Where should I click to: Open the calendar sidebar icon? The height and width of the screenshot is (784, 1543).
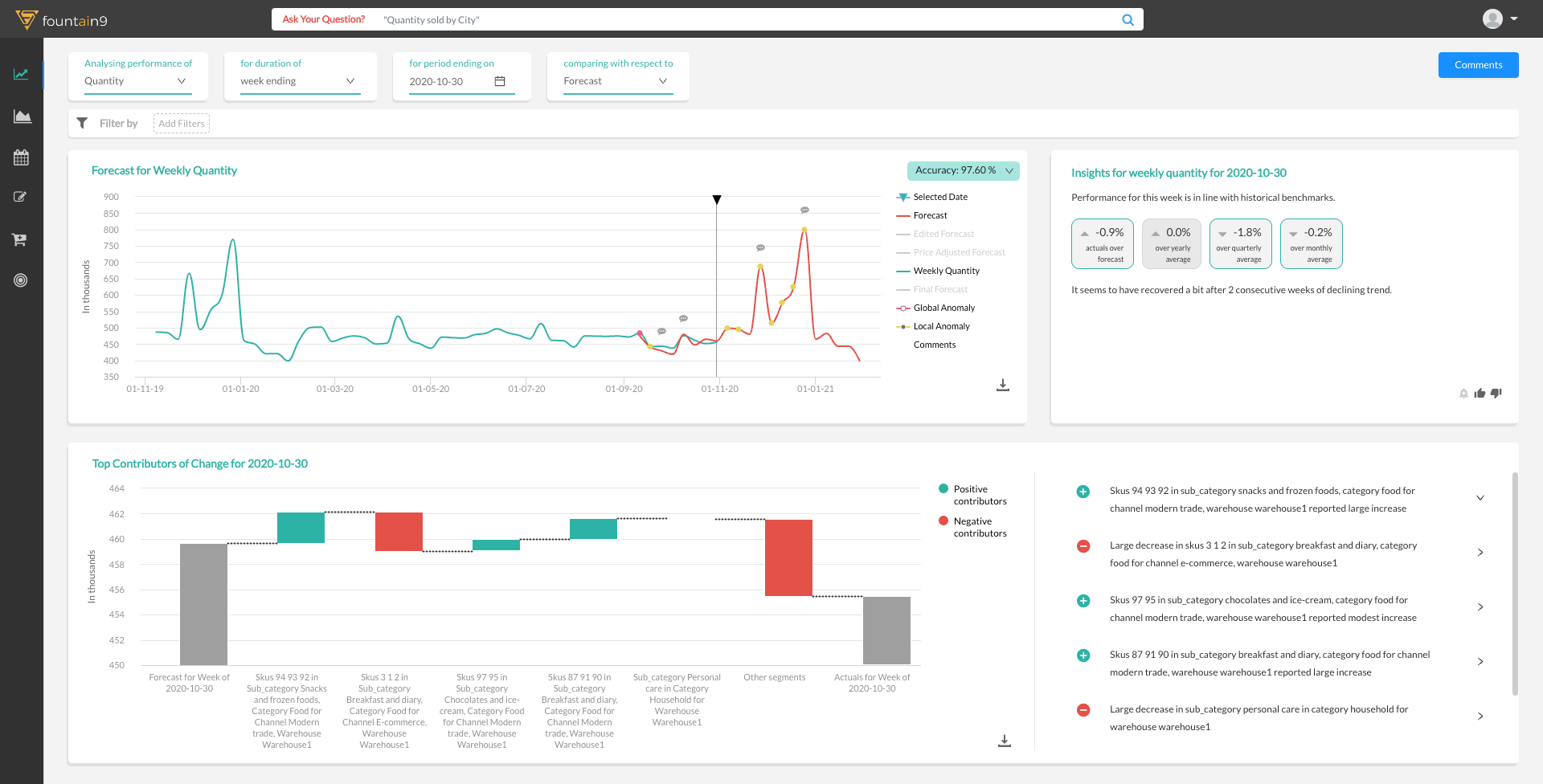(22, 157)
